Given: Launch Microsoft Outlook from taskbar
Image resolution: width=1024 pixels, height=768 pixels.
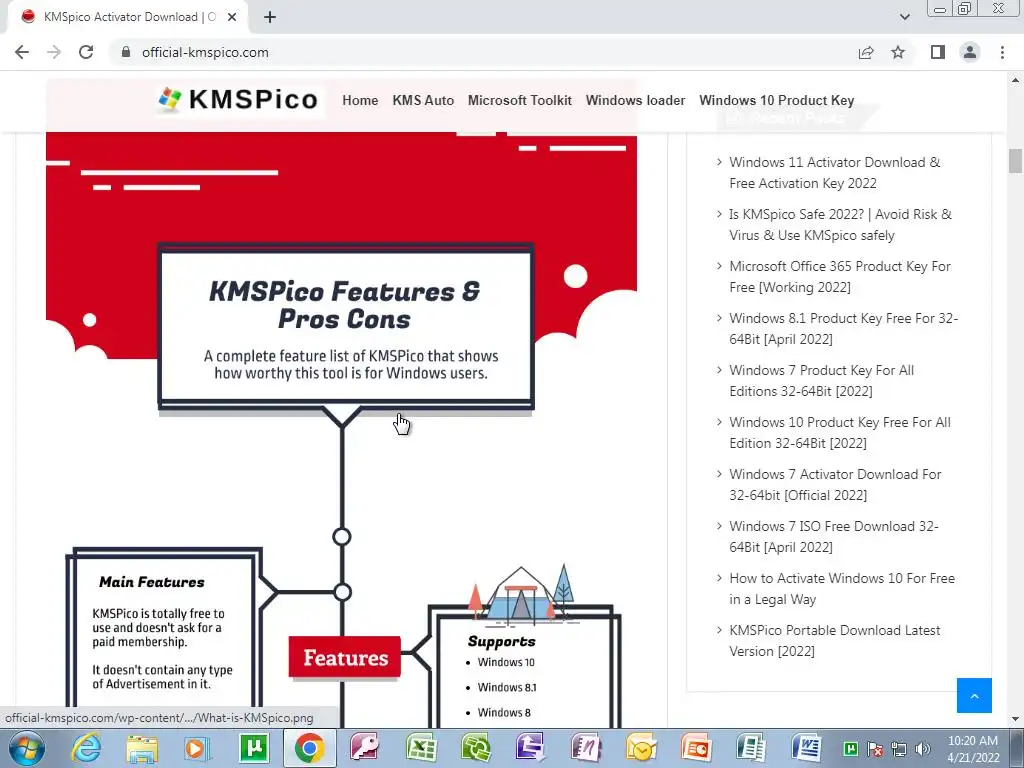Looking at the screenshot, I should coord(641,748).
